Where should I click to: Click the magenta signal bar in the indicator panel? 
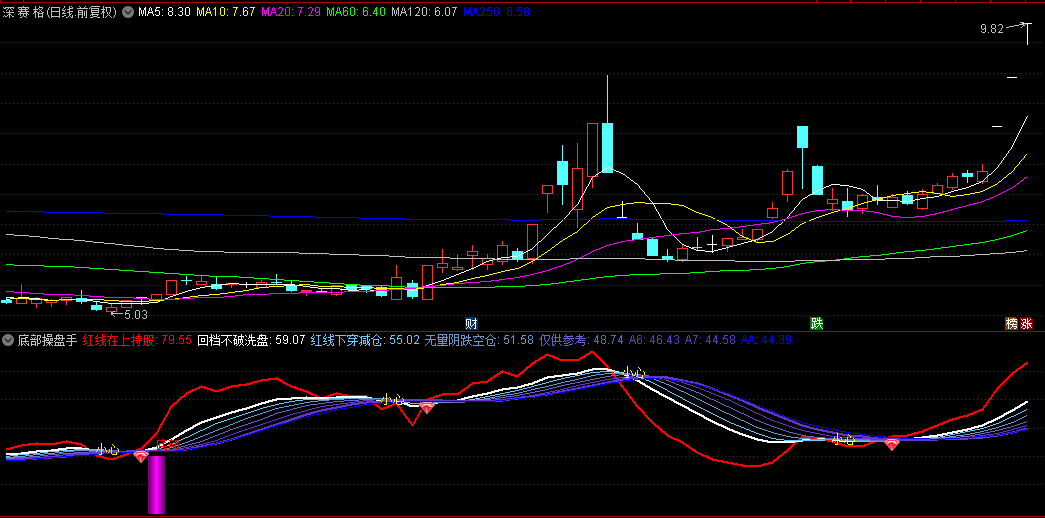157,485
